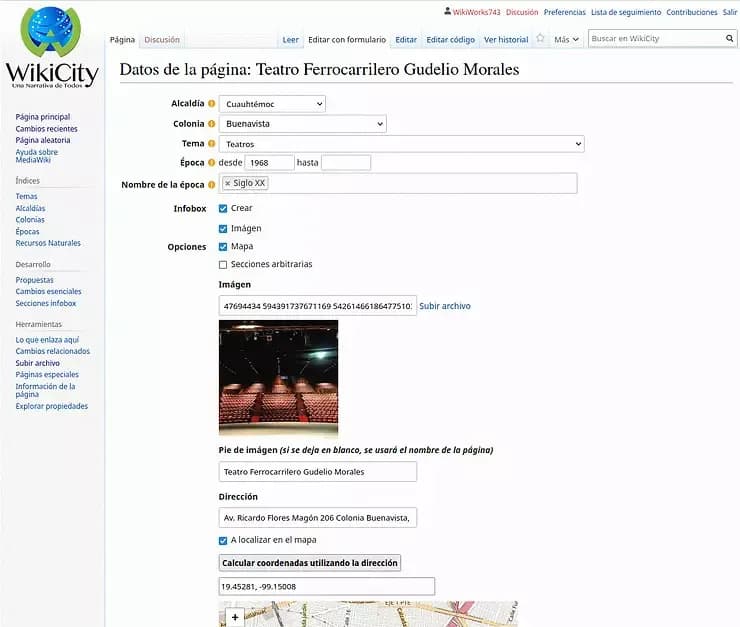
Task: Click info icon beside Nombre de la época
Action: pos(211,184)
